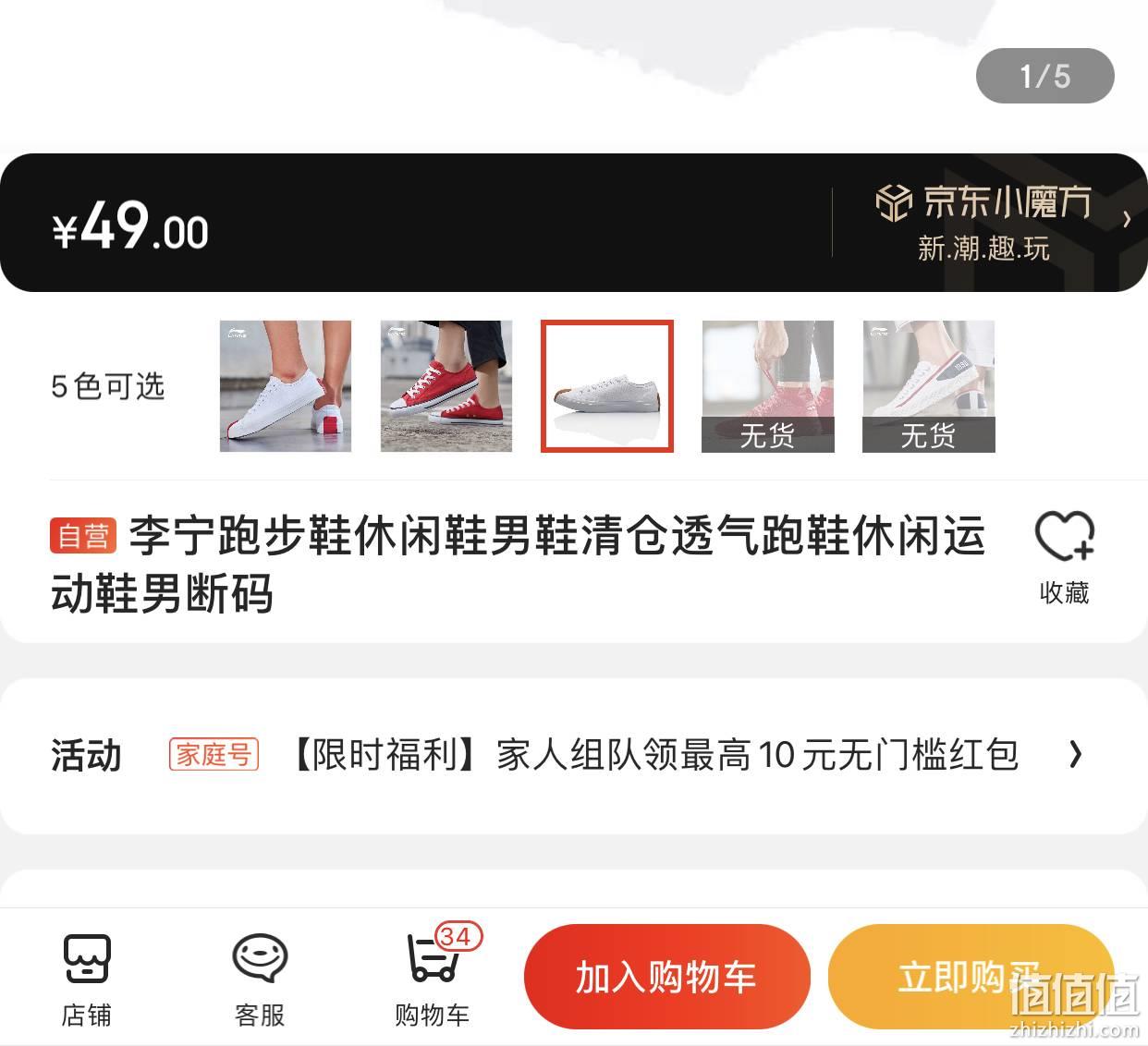Tap the 收藏 heart favorite icon

pyautogui.click(x=1065, y=536)
